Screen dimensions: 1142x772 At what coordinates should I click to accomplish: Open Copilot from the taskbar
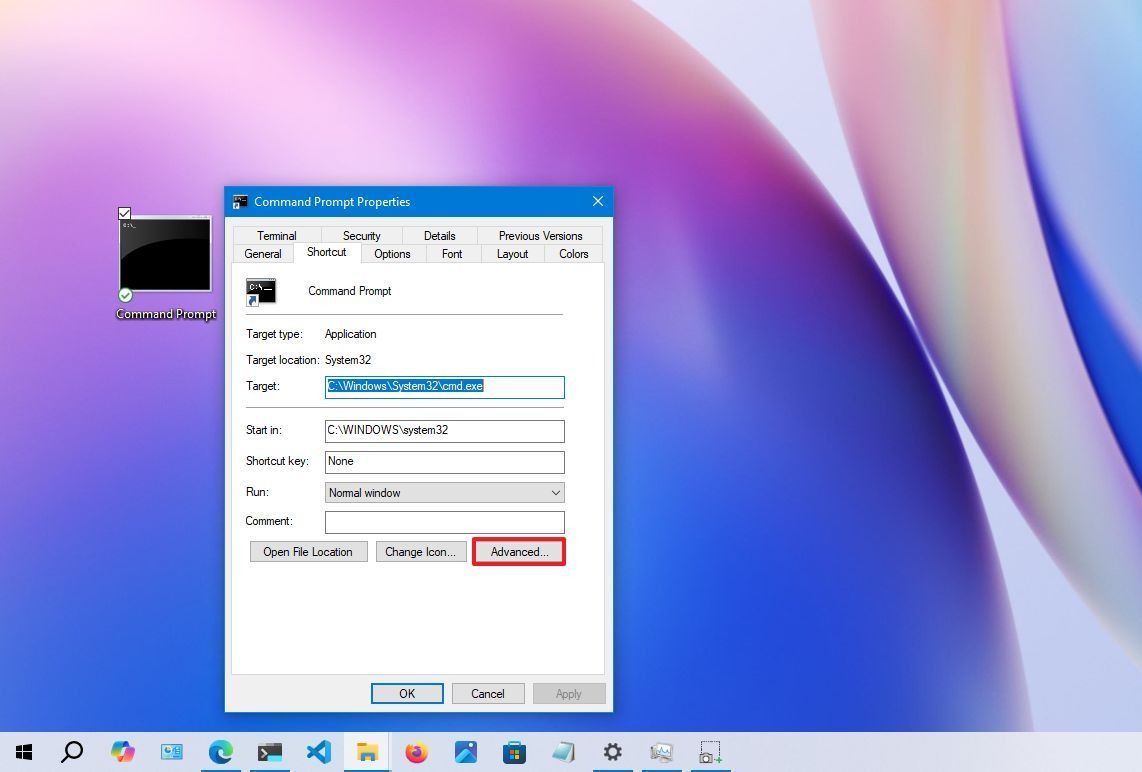(123, 751)
